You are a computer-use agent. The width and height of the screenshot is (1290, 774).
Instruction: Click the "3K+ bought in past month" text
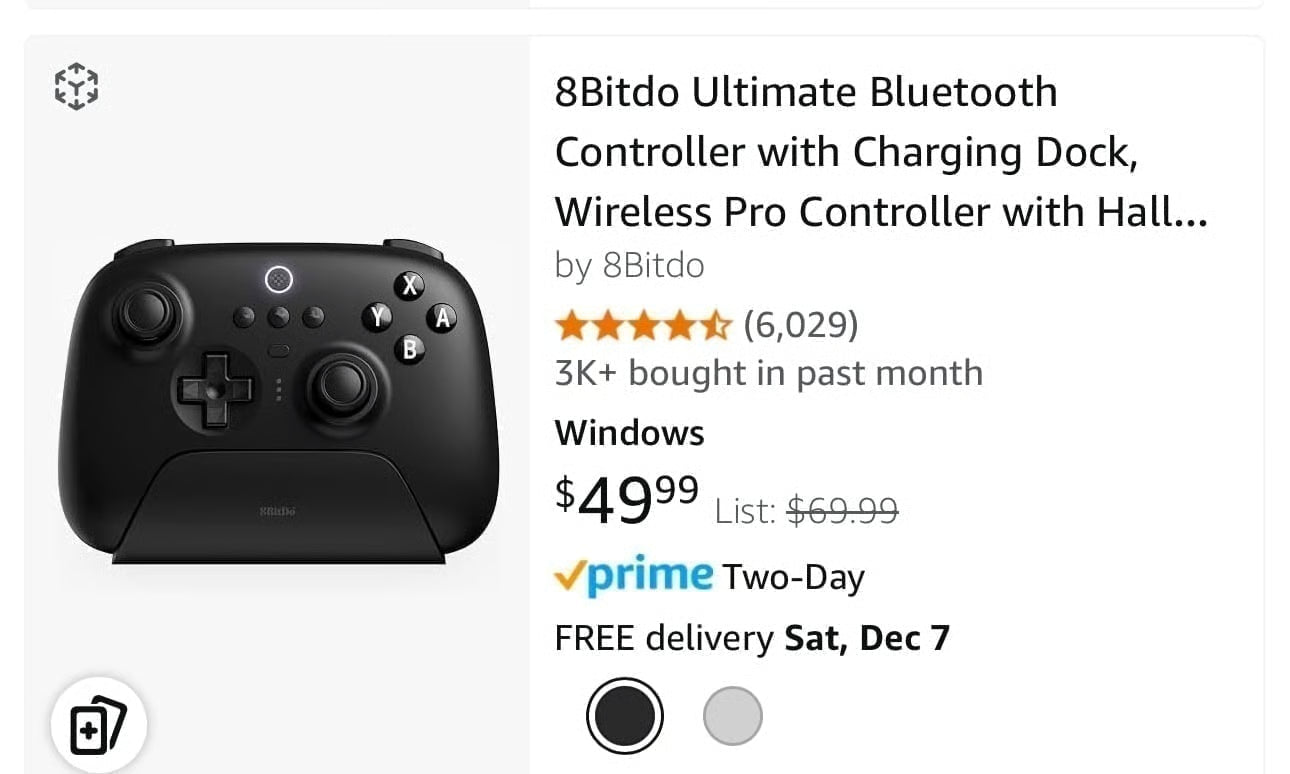[768, 373]
